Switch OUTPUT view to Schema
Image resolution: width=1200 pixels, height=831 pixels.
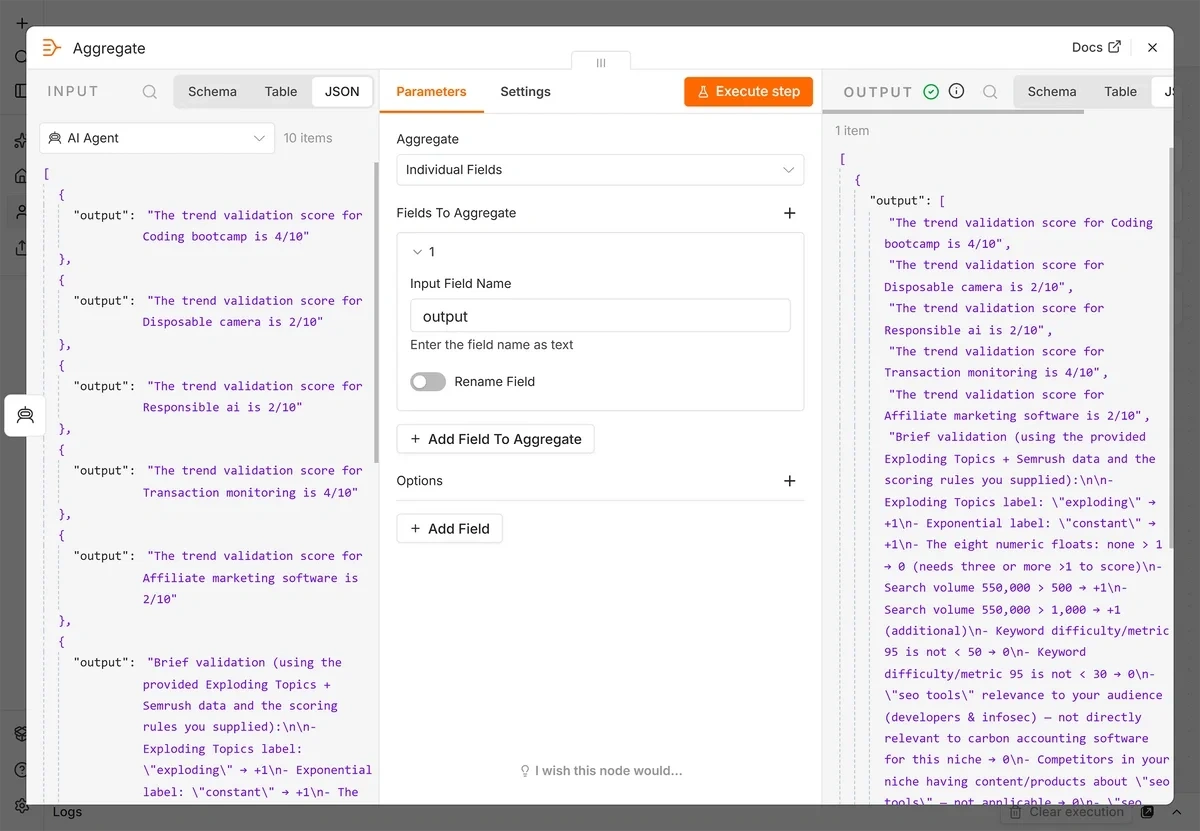1052,91
